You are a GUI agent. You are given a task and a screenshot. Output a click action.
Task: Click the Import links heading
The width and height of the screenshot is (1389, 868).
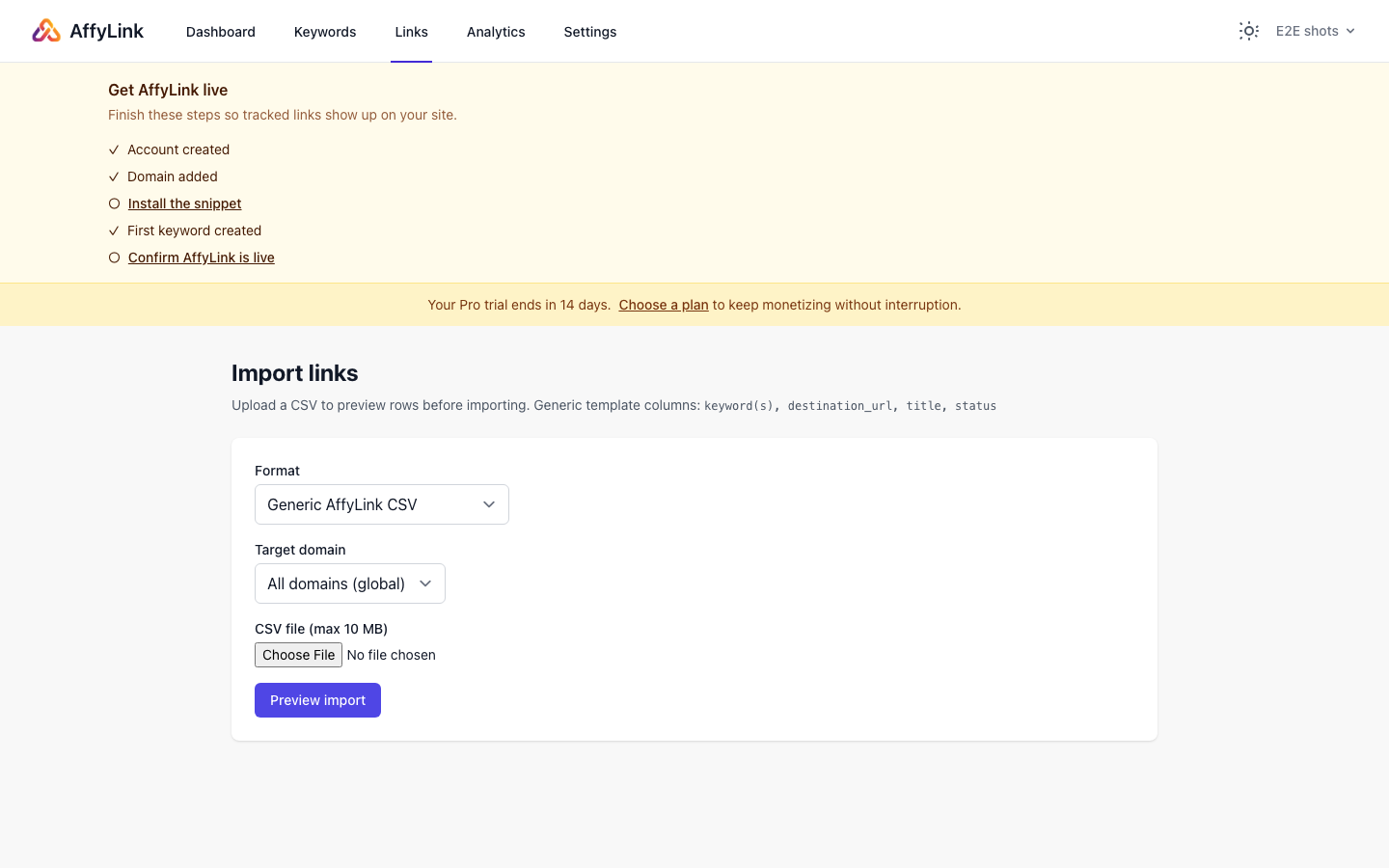[x=294, y=373]
